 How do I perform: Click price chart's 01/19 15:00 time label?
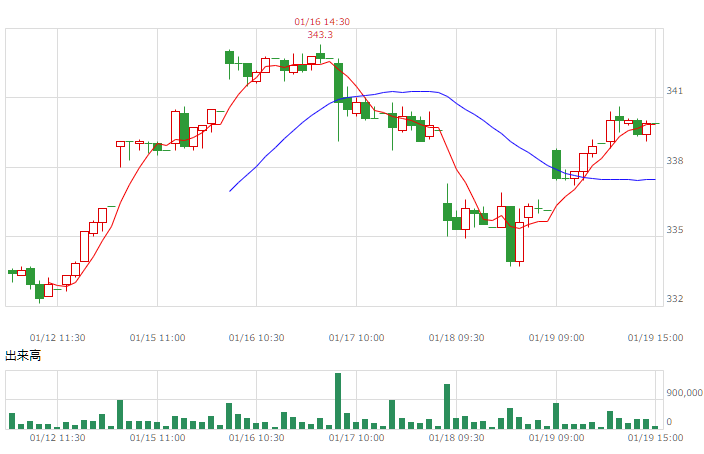pos(656,338)
